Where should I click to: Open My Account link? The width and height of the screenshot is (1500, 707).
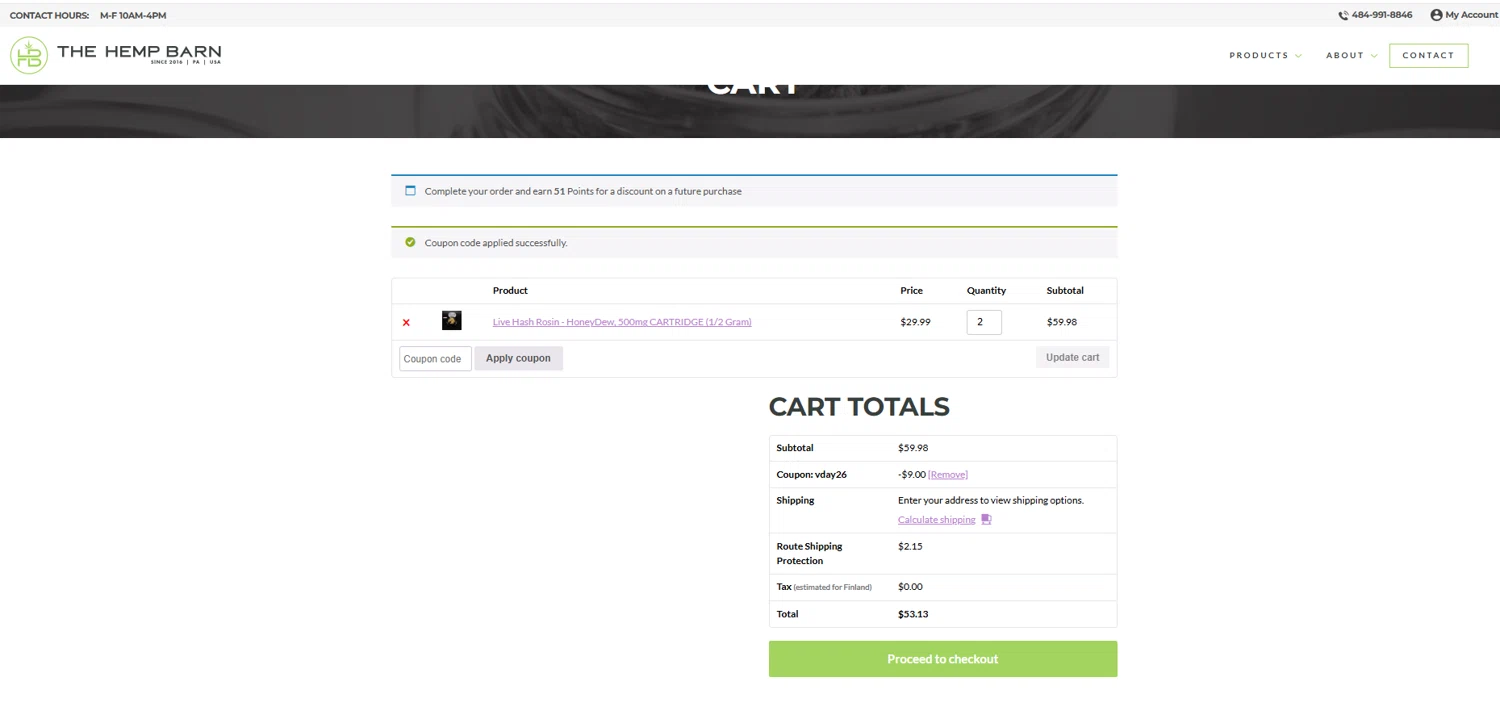click(x=1471, y=15)
